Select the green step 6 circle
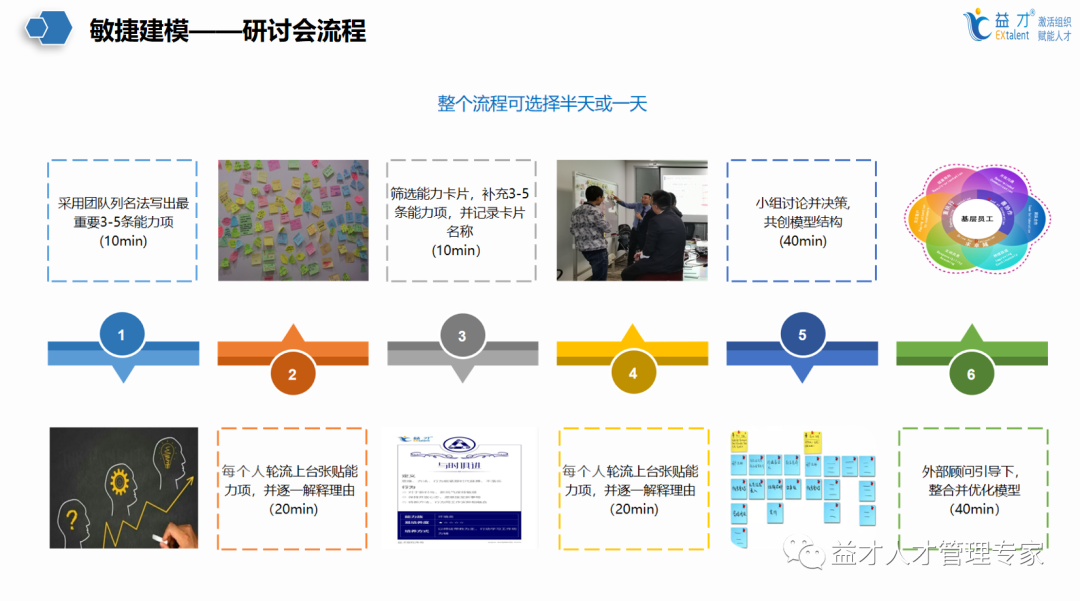The width and height of the screenshot is (1080, 601). (x=971, y=374)
